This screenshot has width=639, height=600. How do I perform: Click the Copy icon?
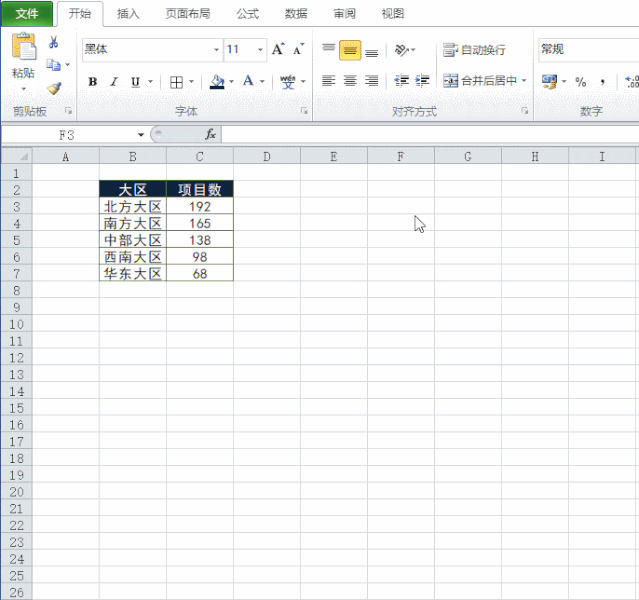tap(53, 65)
